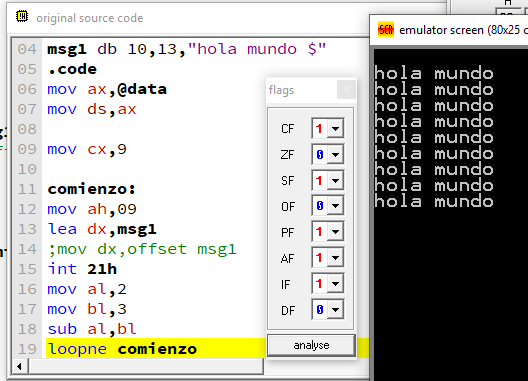Click 'int 21h' on line 15
528x381 pixels.
coord(82,269)
